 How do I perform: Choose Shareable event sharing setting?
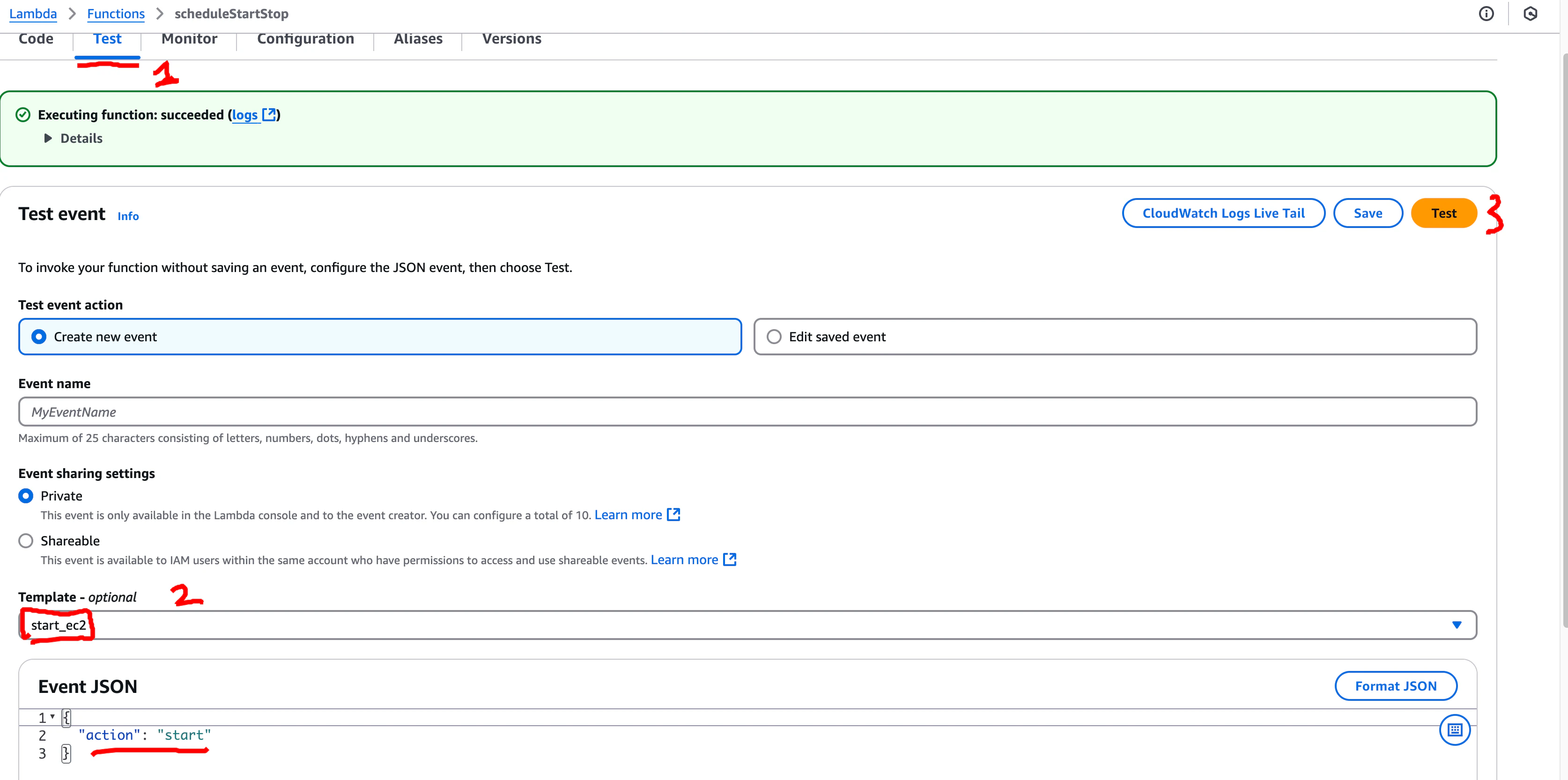[x=26, y=541]
